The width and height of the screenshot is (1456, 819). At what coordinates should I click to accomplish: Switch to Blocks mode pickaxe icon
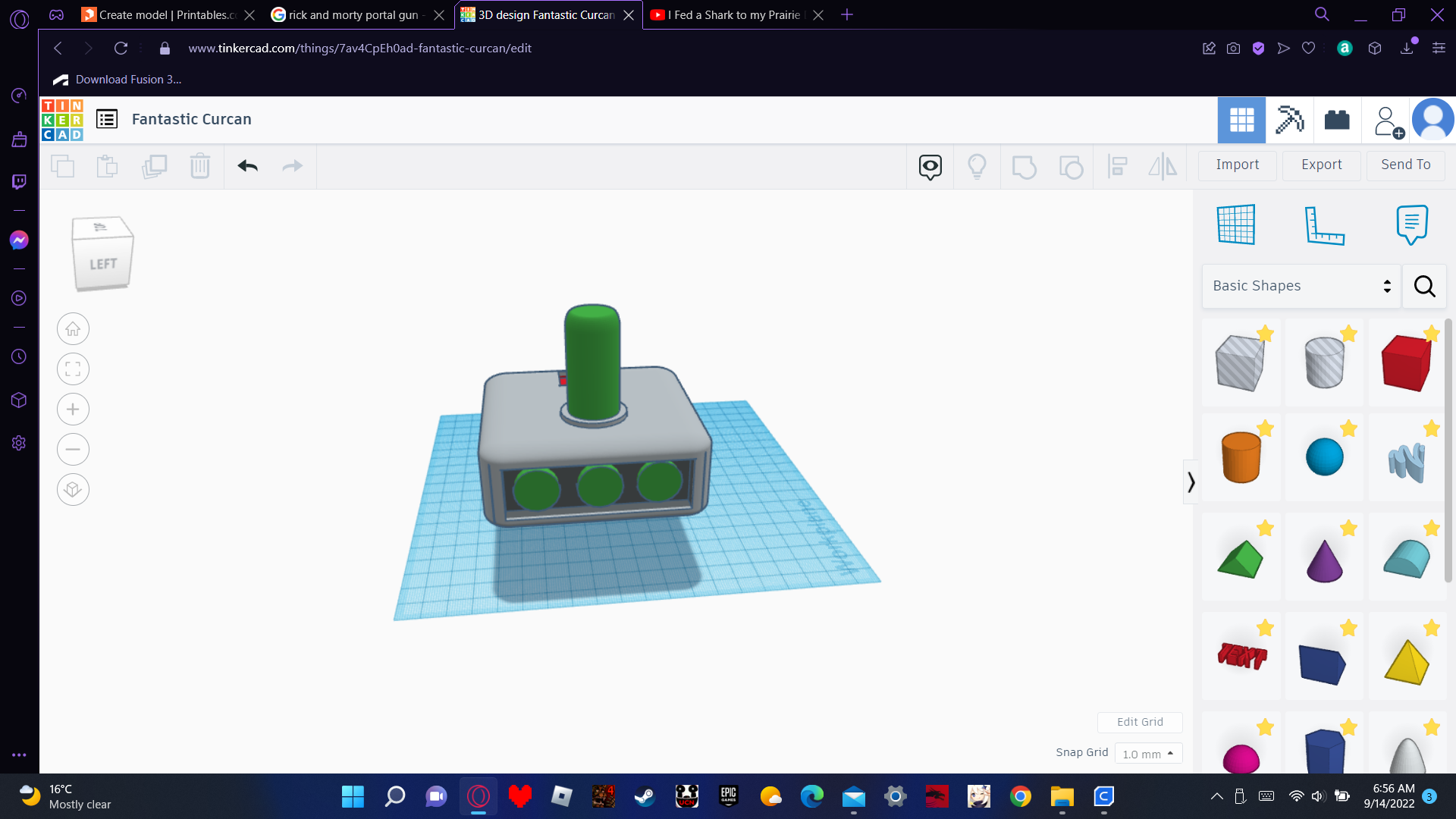tap(1289, 120)
